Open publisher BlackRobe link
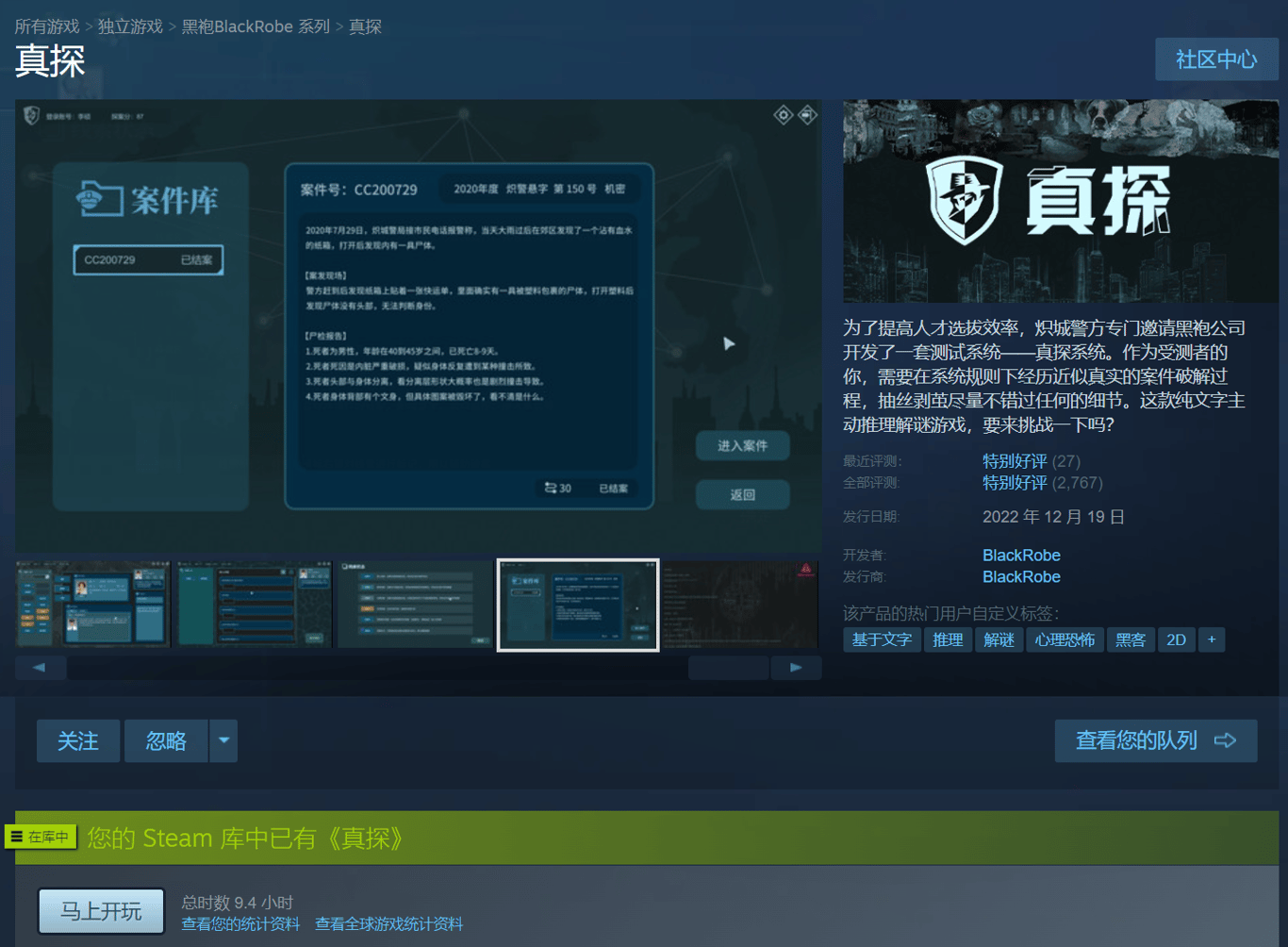The height and width of the screenshot is (947, 1288). (x=1021, y=577)
